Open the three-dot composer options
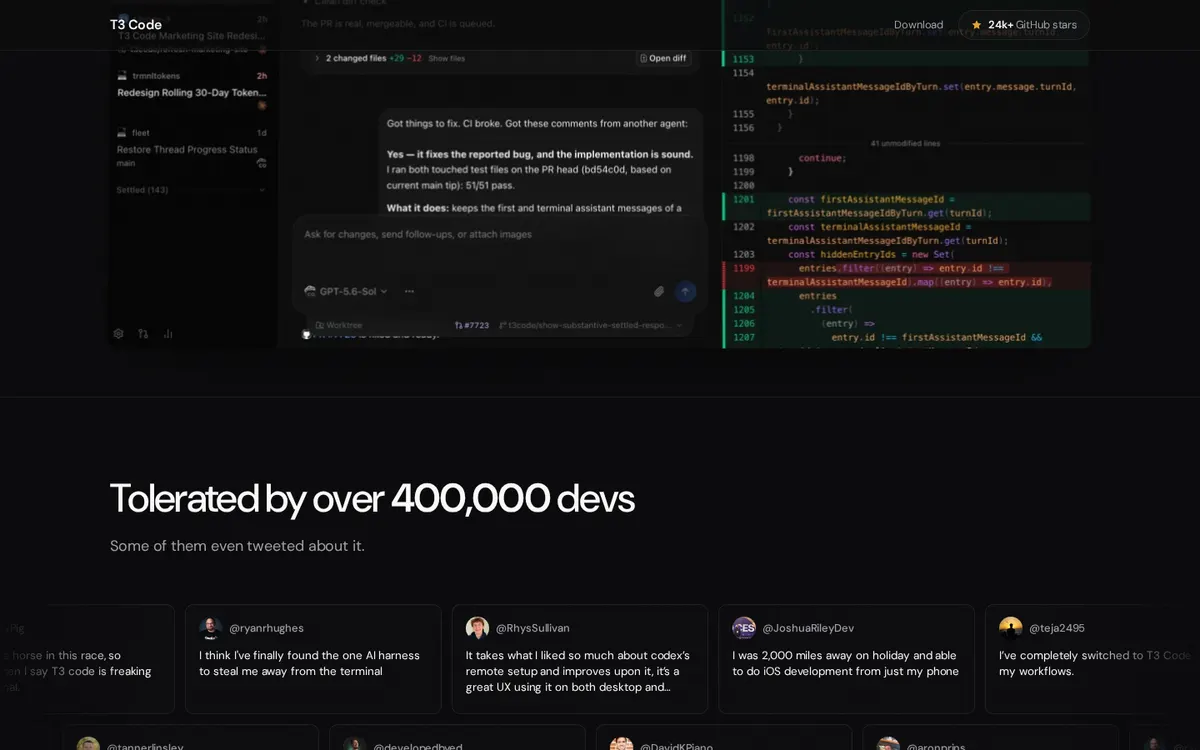The width and height of the screenshot is (1200, 750). [409, 291]
